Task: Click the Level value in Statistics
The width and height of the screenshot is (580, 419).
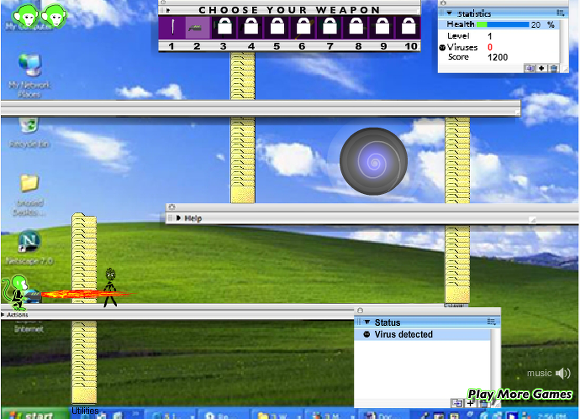Action: pyautogui.click(x=490, y=36)
